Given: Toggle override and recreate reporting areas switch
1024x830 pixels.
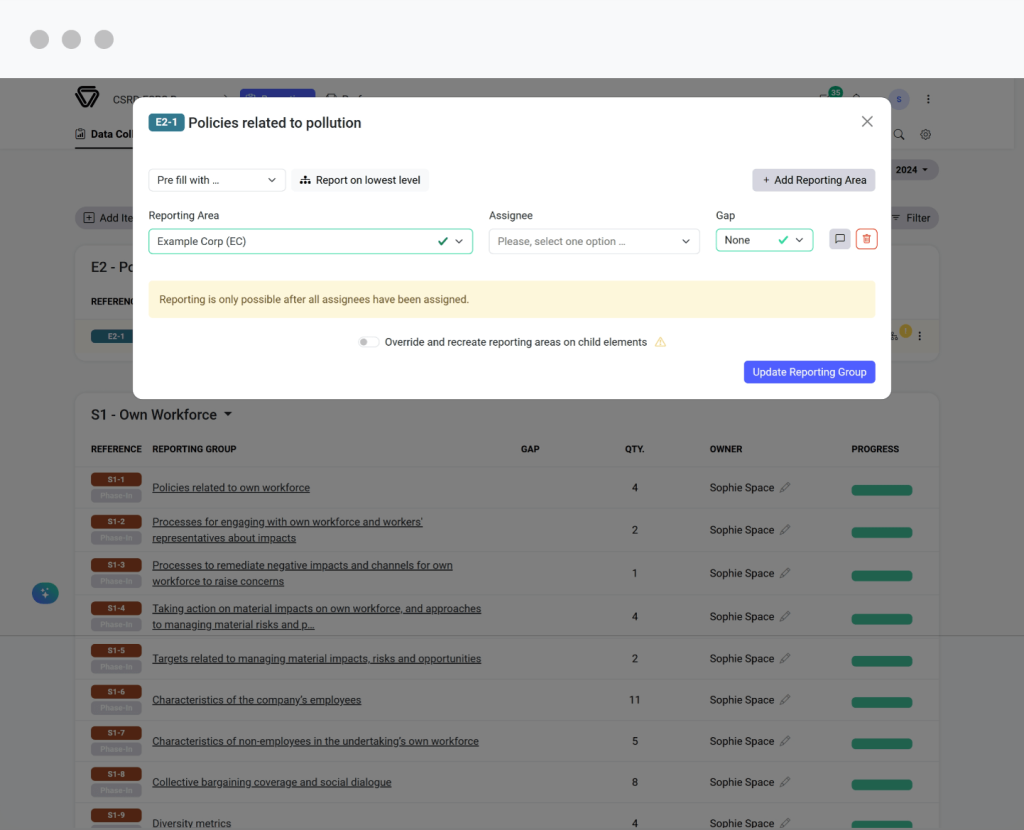Looking at the screenshot, I should click(x=368, y=342).
